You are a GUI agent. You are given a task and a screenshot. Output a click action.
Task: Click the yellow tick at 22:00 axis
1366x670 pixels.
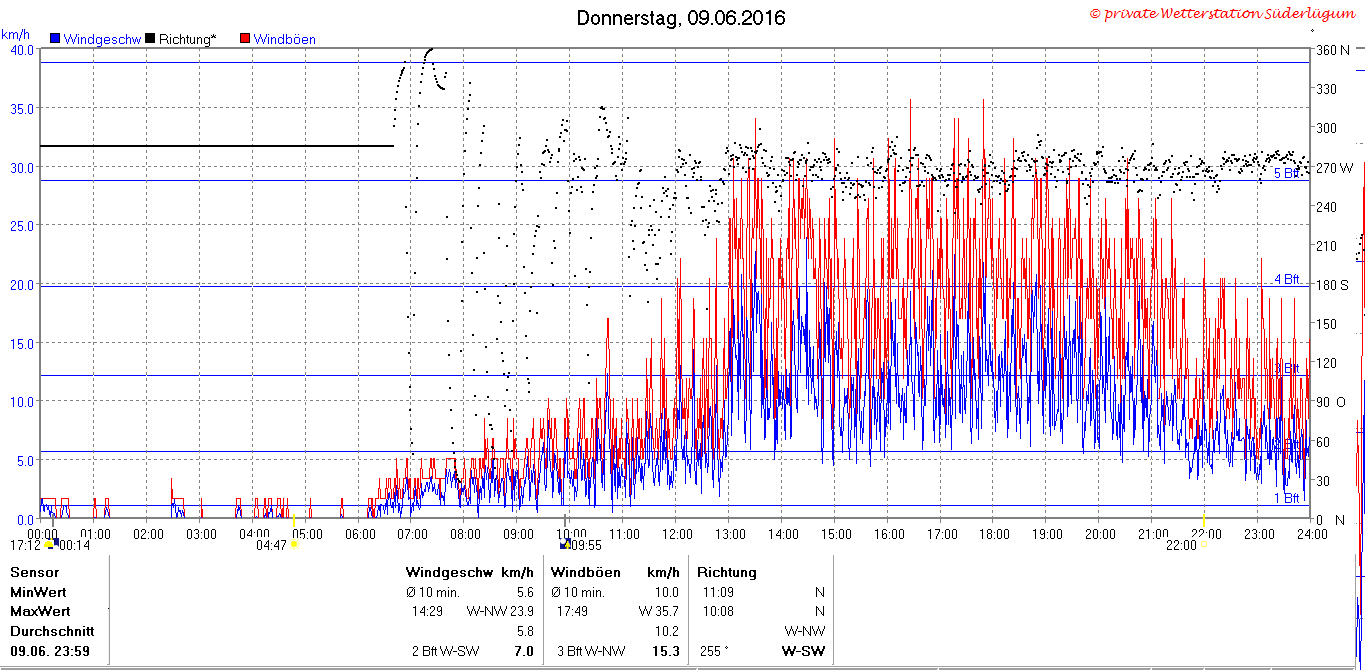(x=1205, y=520)
